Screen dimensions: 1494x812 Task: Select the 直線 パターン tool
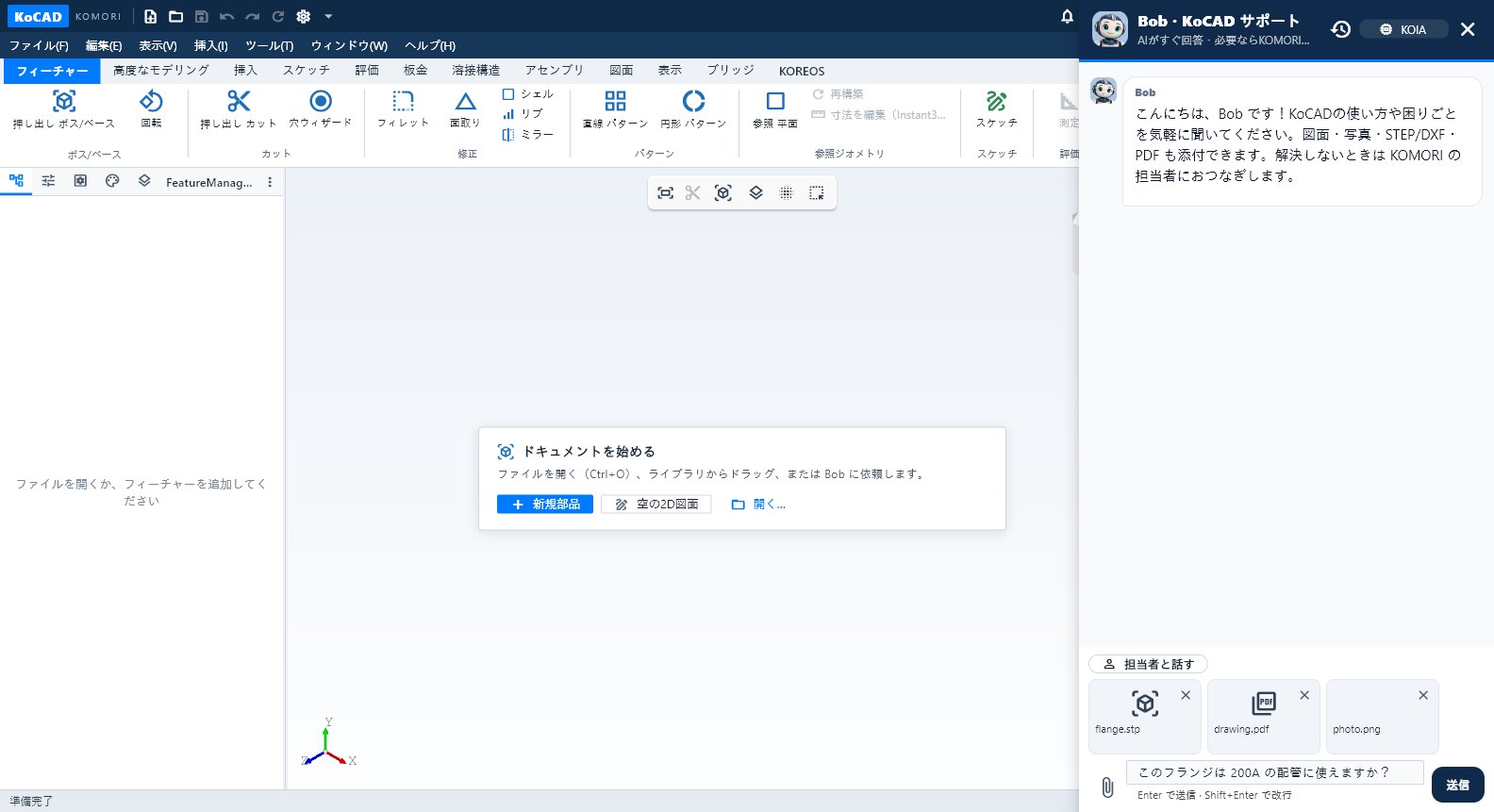tap(615, 109)
